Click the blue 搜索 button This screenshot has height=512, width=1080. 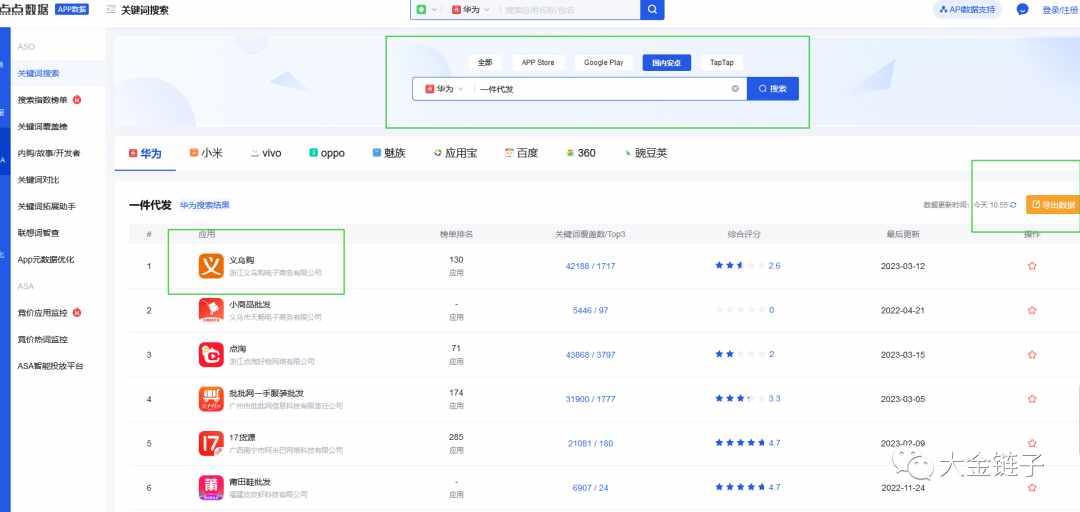click(773, 89)
